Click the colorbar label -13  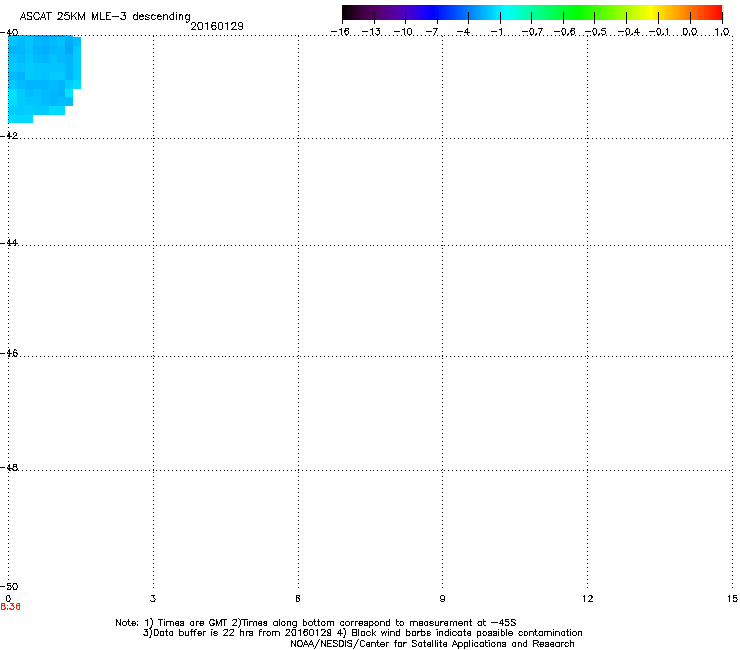371,32
